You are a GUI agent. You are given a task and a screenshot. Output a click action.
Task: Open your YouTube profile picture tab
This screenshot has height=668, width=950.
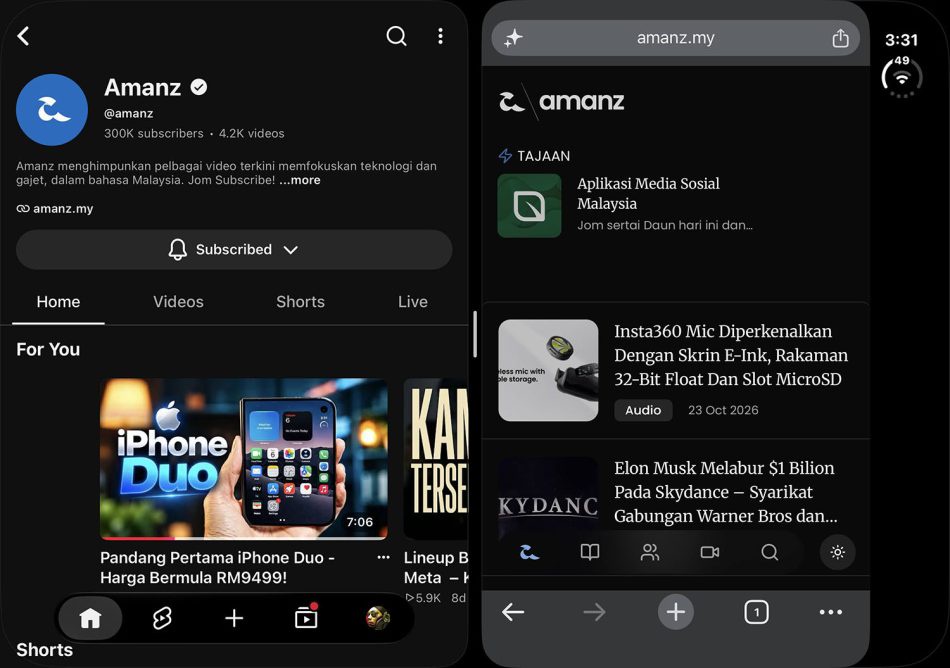(378, 618)
